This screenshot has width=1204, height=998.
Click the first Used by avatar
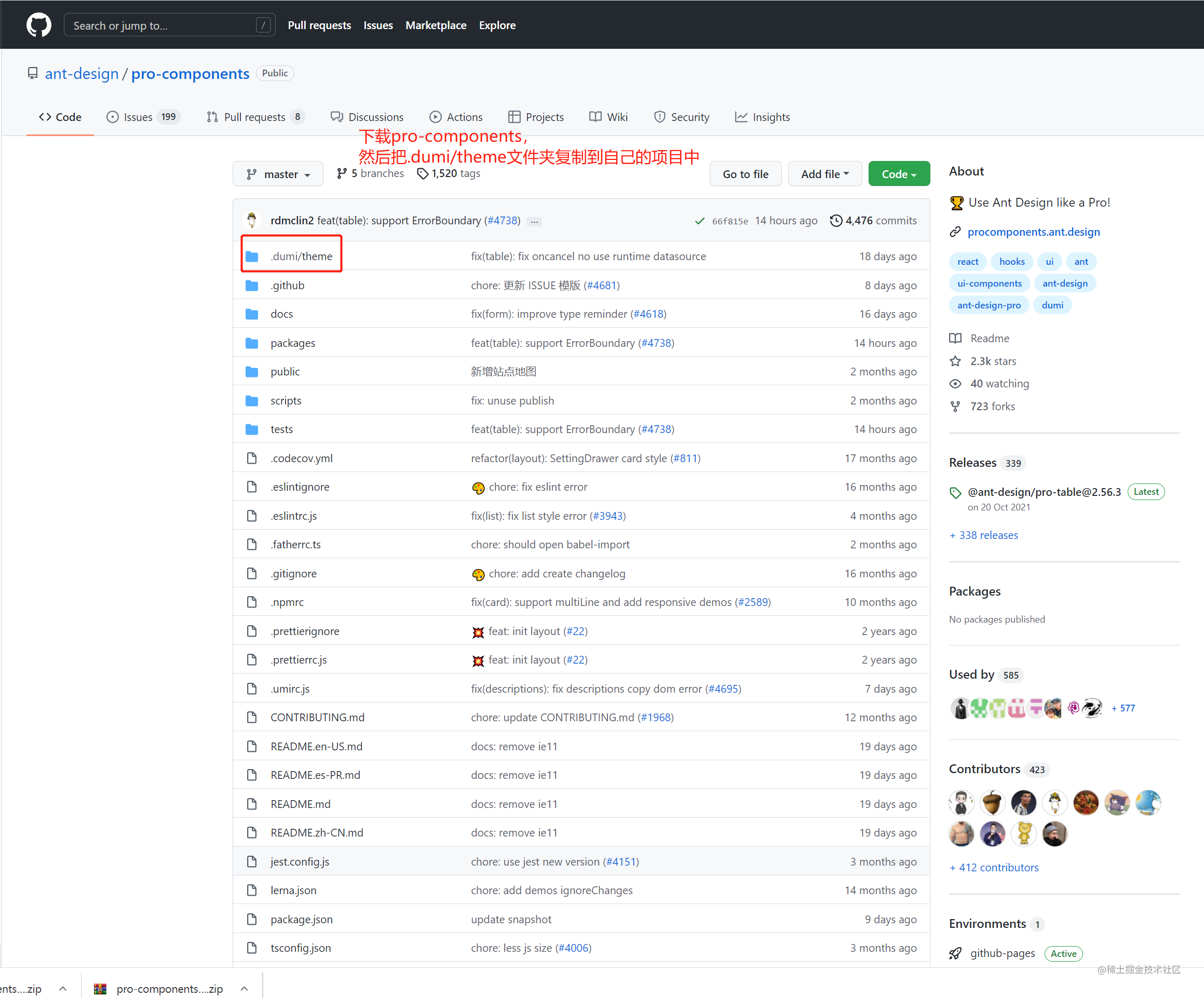tap(961, 708)
